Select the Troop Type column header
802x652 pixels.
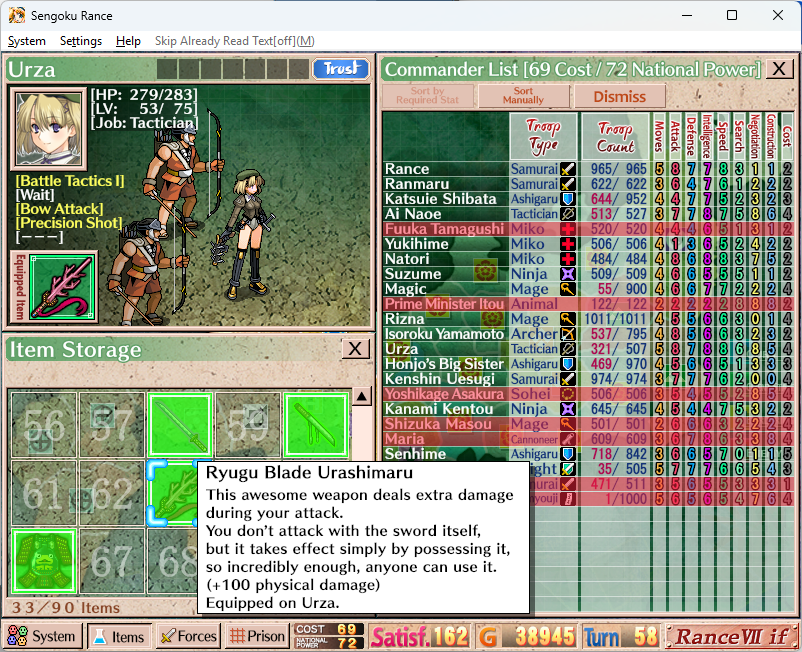coord(543,136)
